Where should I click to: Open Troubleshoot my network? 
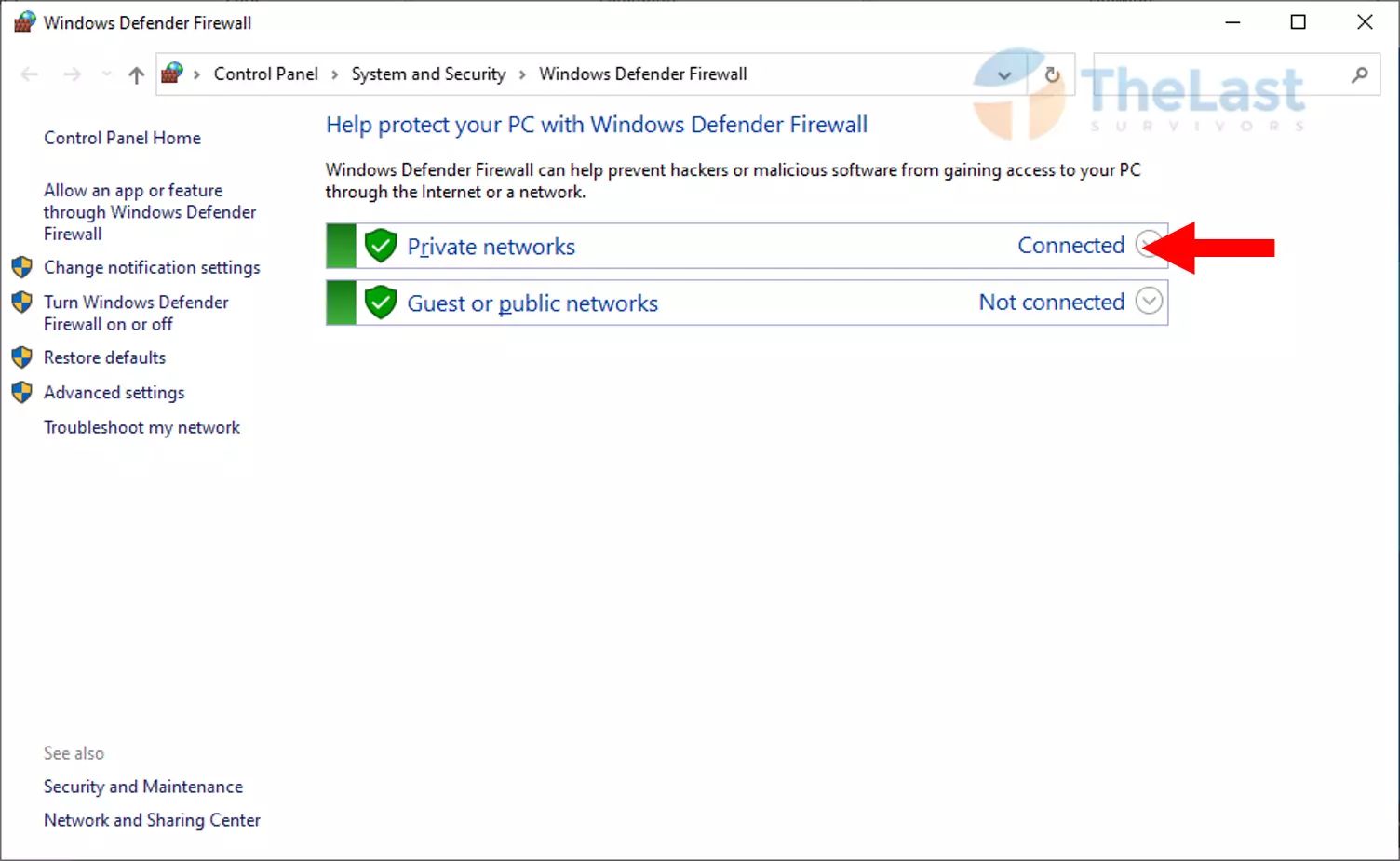point(141,427)
